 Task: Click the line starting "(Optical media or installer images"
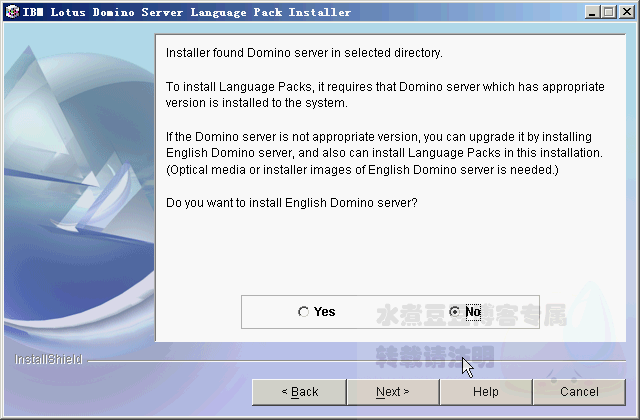click(362, 170)
